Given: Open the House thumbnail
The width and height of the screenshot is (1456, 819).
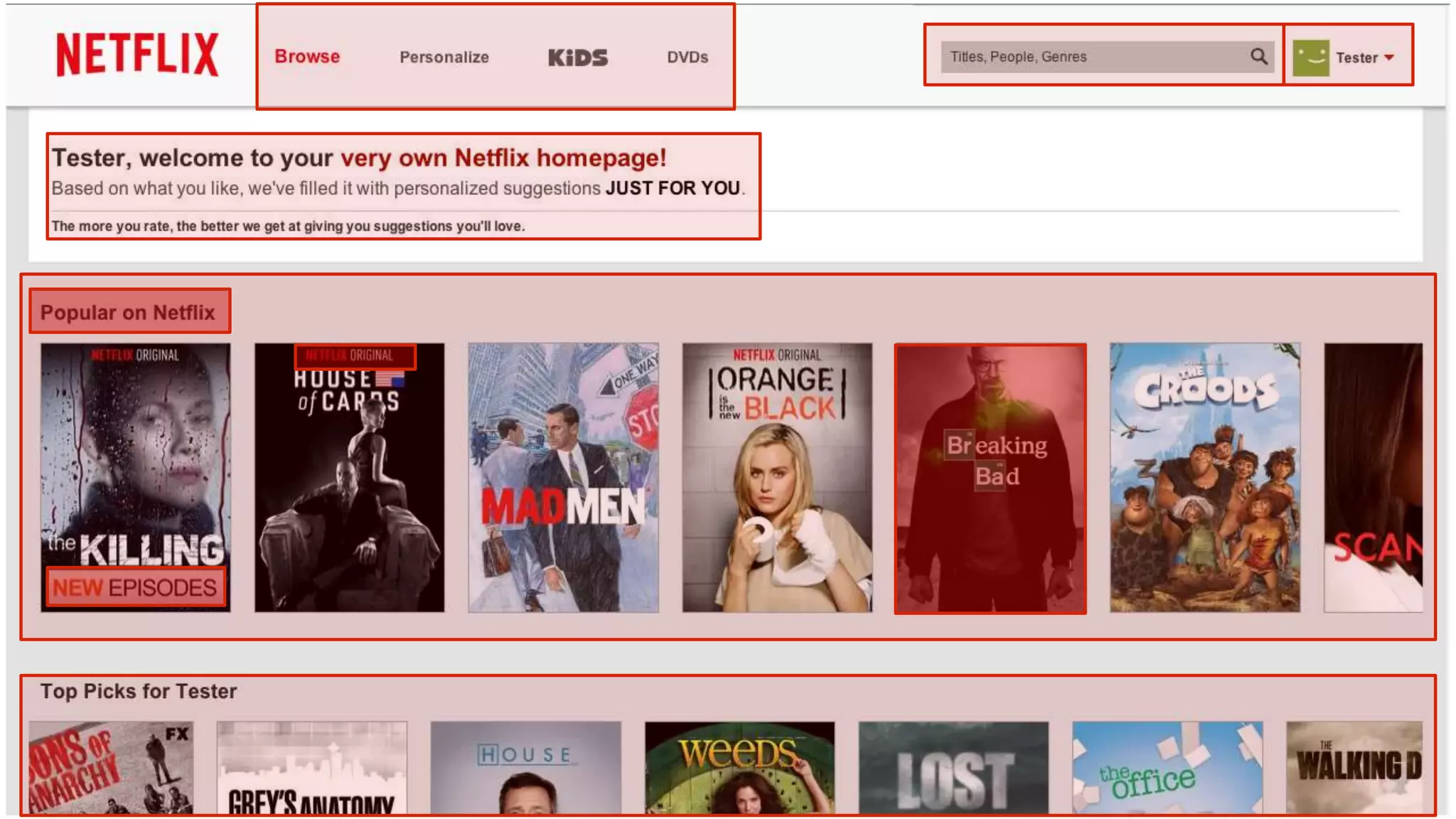Looking at the screenshot, I should [x=525, y=768].
